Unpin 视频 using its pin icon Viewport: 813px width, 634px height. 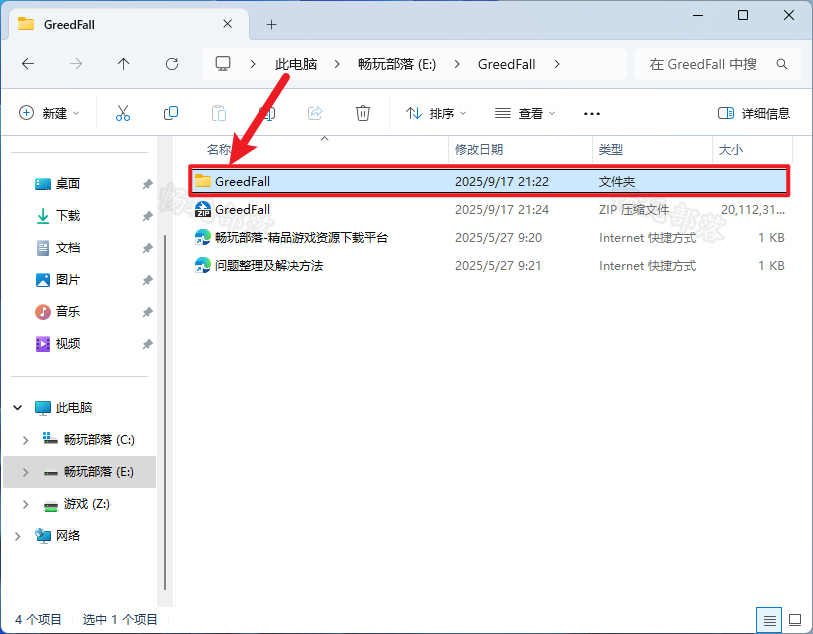pyautogui.click(x=147, y=344)
